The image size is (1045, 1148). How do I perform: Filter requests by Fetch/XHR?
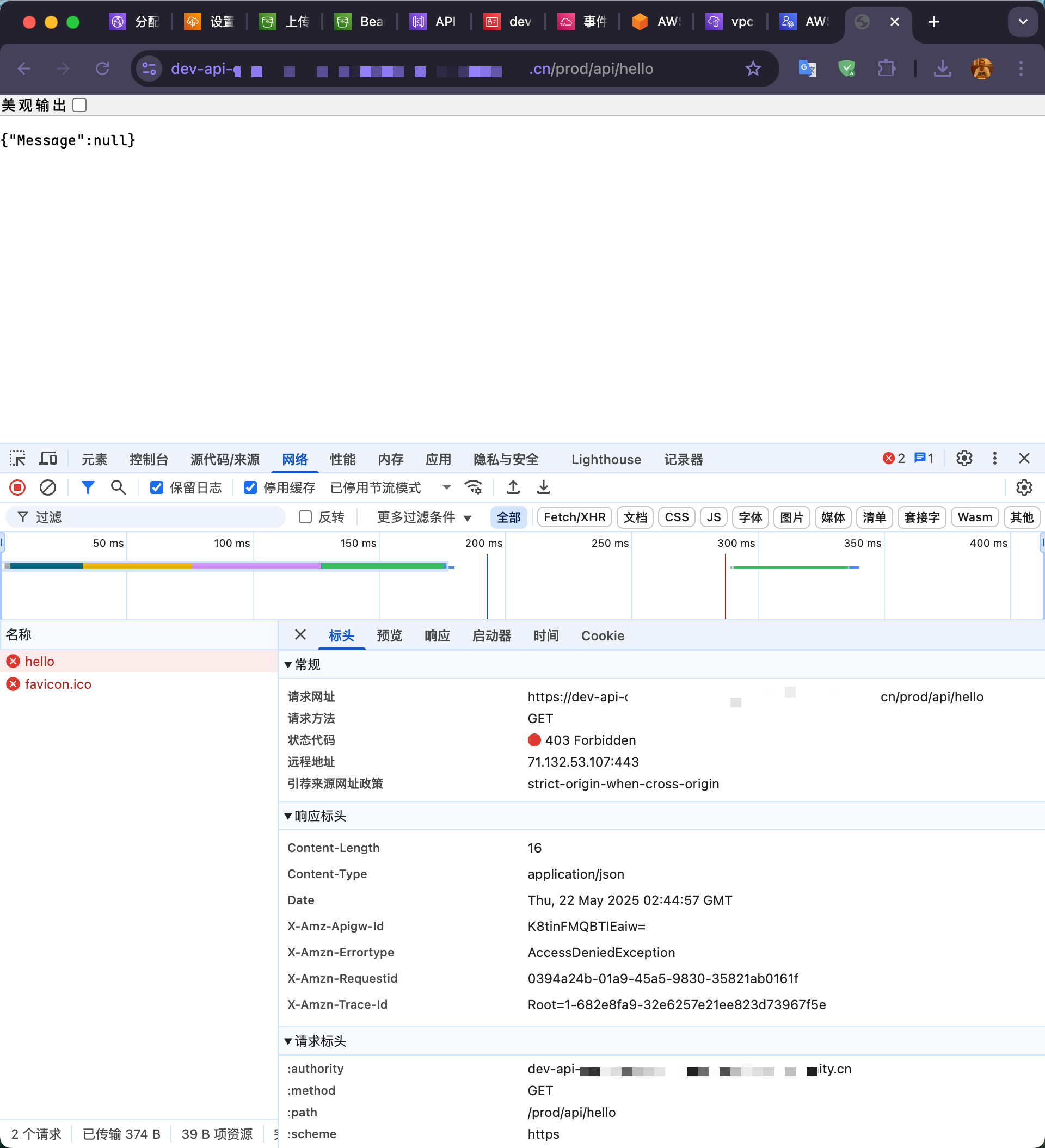pos(574,517)
